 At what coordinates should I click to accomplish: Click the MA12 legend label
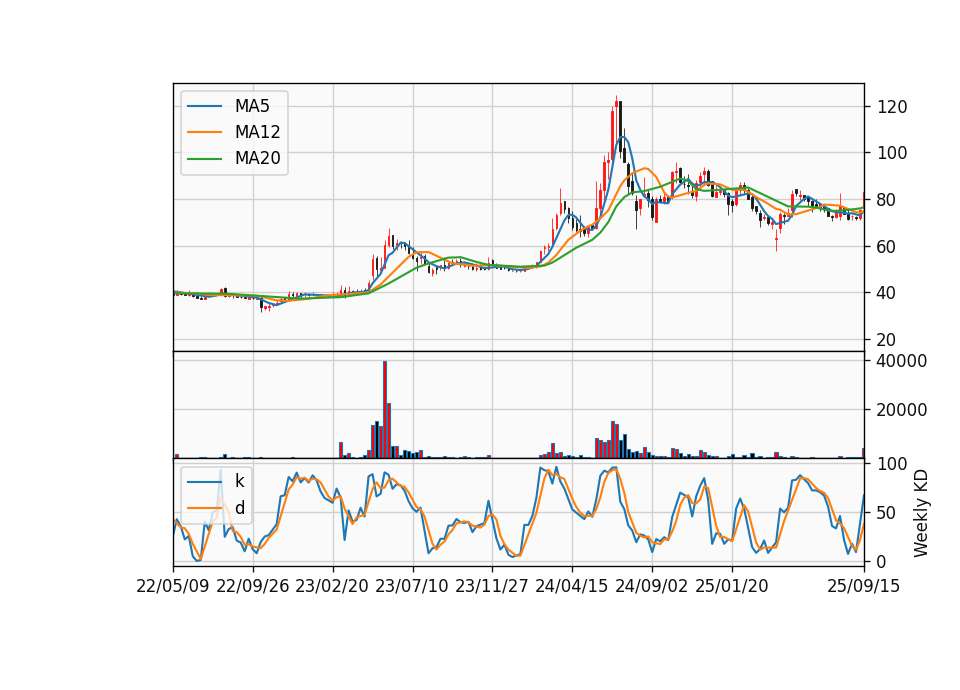pos(257,132)
